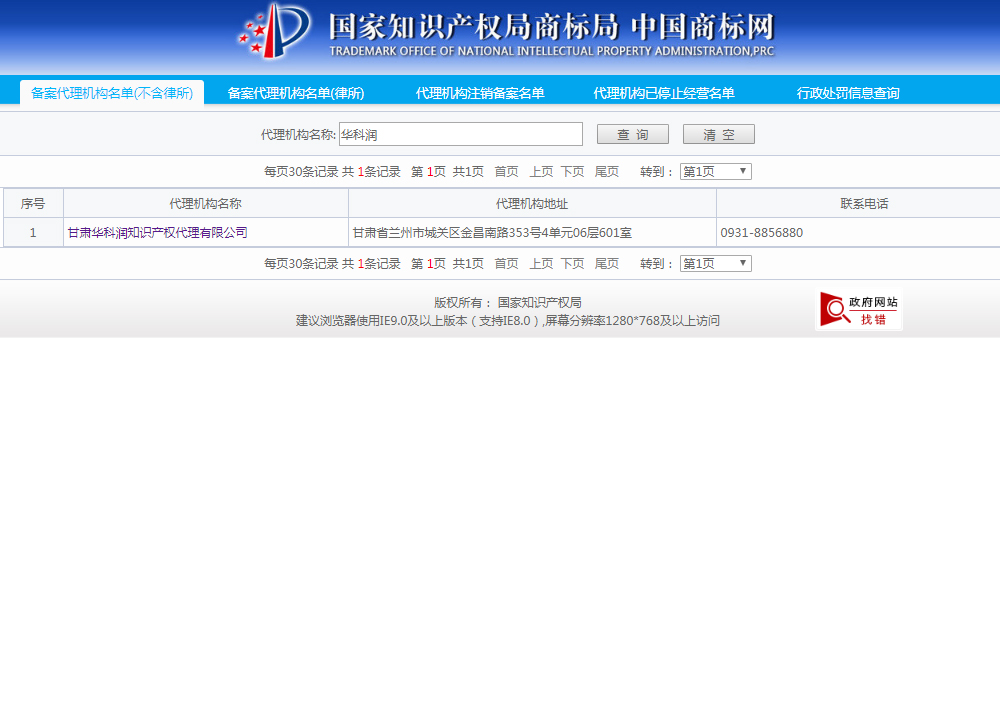Click the site title 国家知识产权局商标局 中国商标网
The height and width of the screenshot is (707, 1000).
[552, 27]
